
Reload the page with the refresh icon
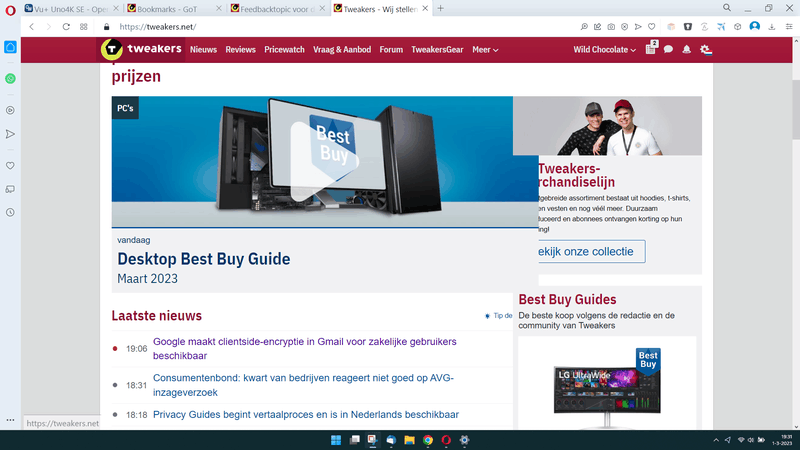(66, 27)
